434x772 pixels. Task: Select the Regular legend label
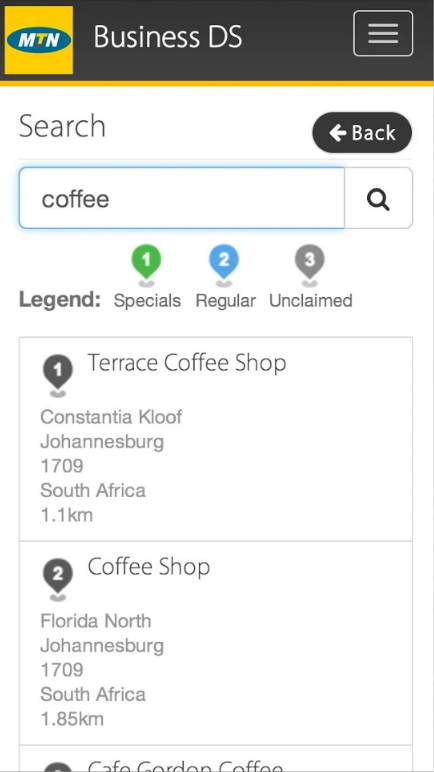pos(226,301)
